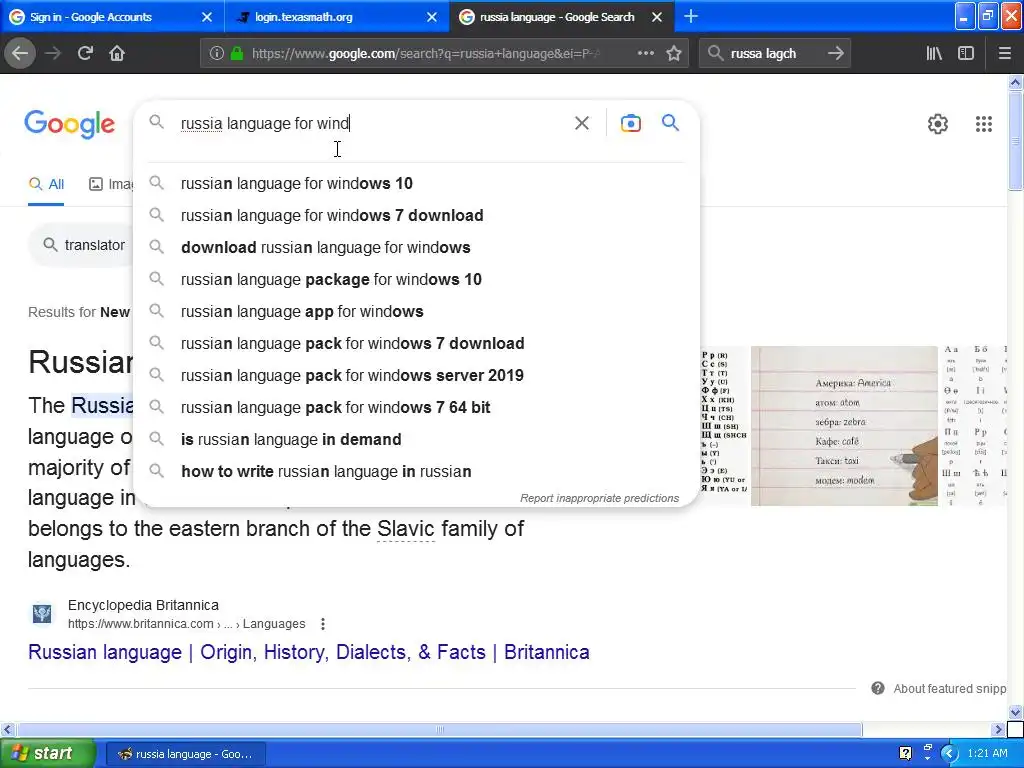
Task: Click the russia language taskbar window button
Action: 185,754
